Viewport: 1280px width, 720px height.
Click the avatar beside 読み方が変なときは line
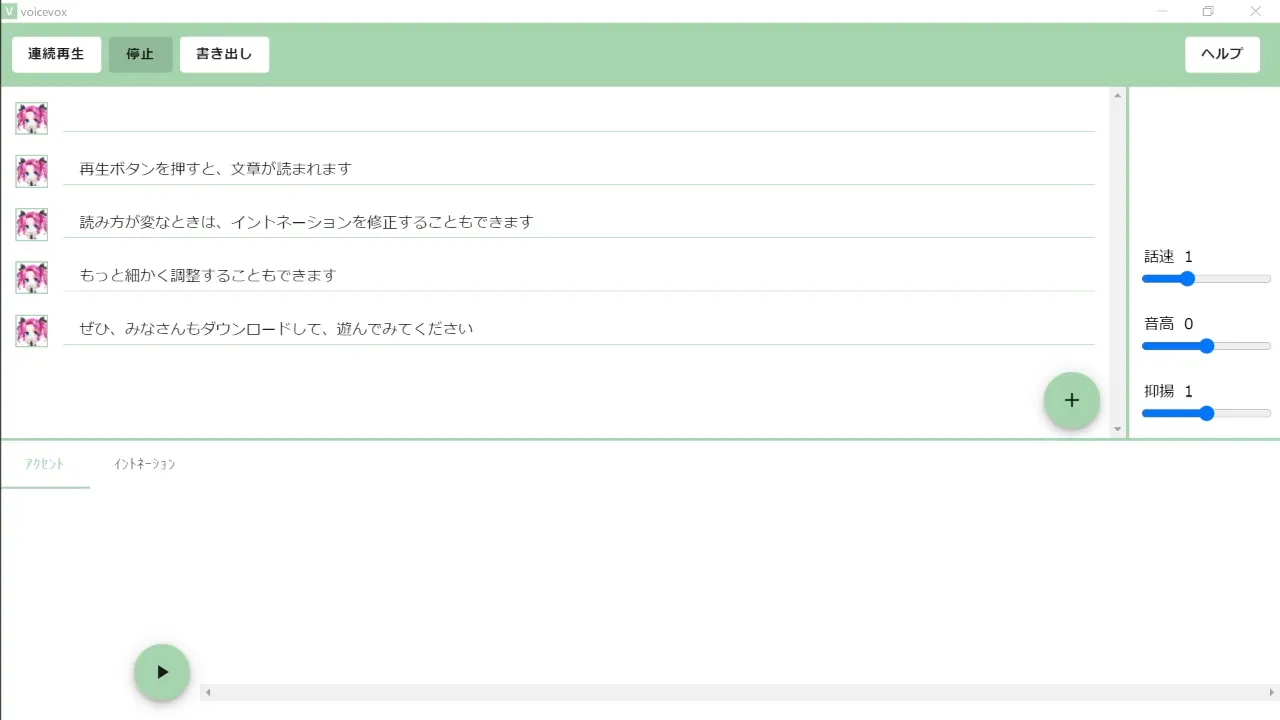coord(31,224)
